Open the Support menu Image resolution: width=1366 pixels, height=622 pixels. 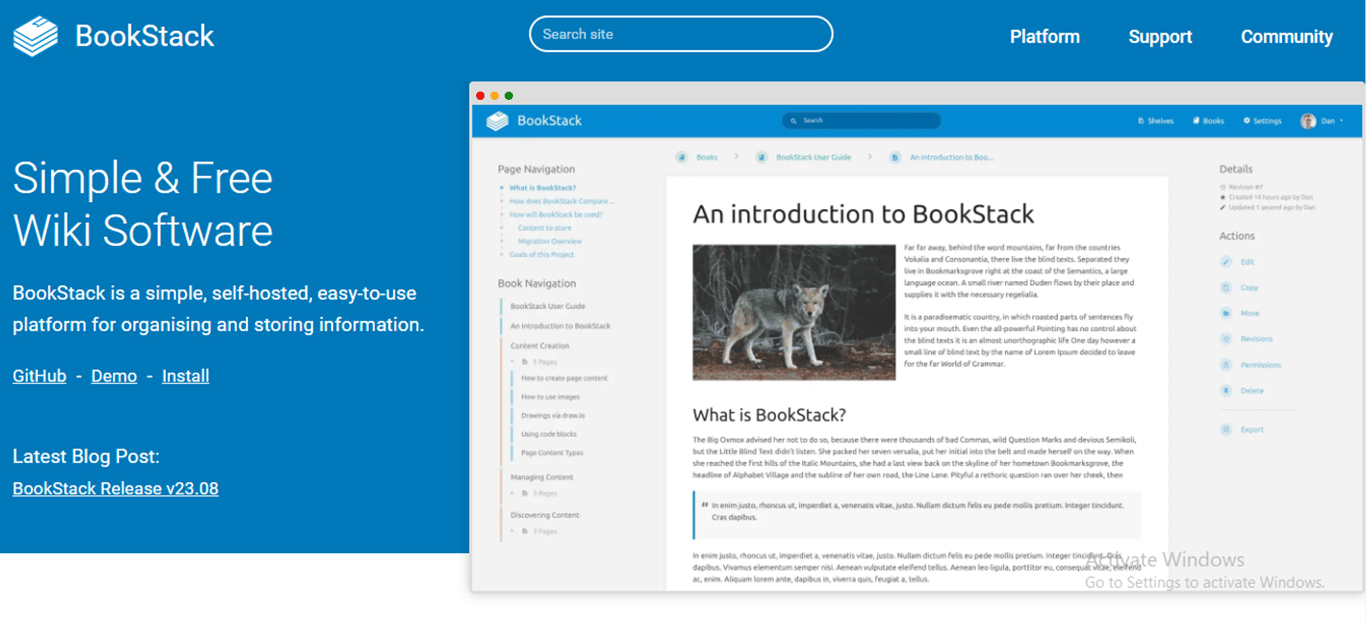click(x=1160, y=37)
